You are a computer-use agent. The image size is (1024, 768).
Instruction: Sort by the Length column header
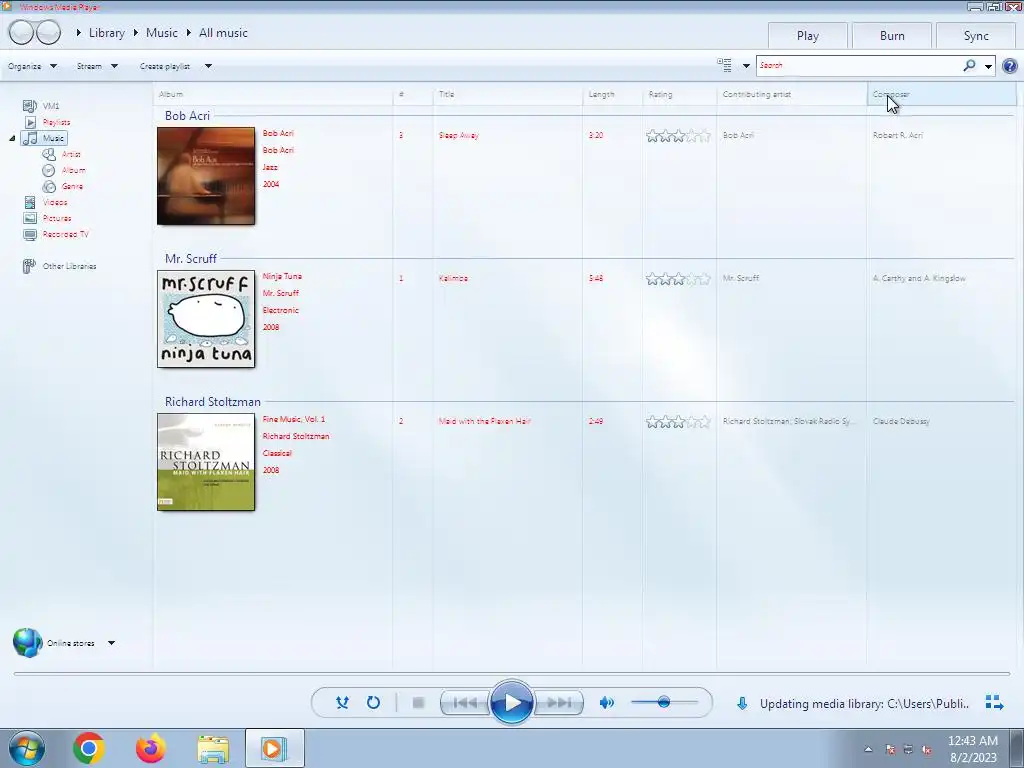[x=612, y=94]
